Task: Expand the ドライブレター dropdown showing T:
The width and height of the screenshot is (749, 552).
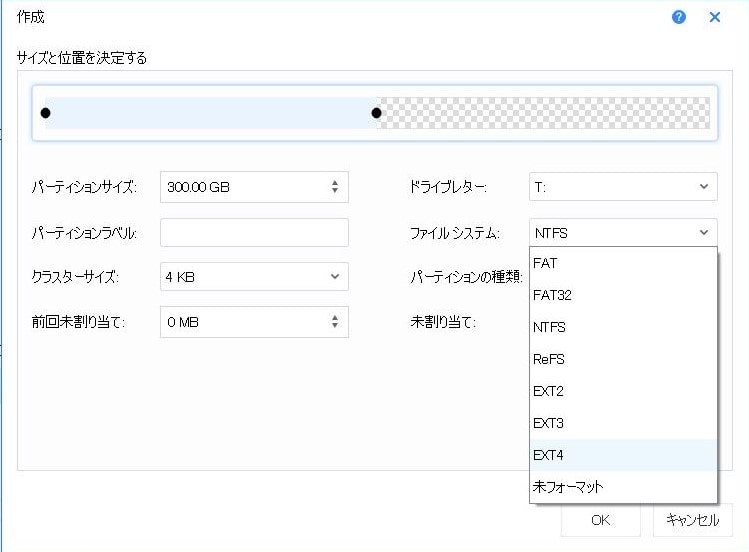Action: point(623,186)
